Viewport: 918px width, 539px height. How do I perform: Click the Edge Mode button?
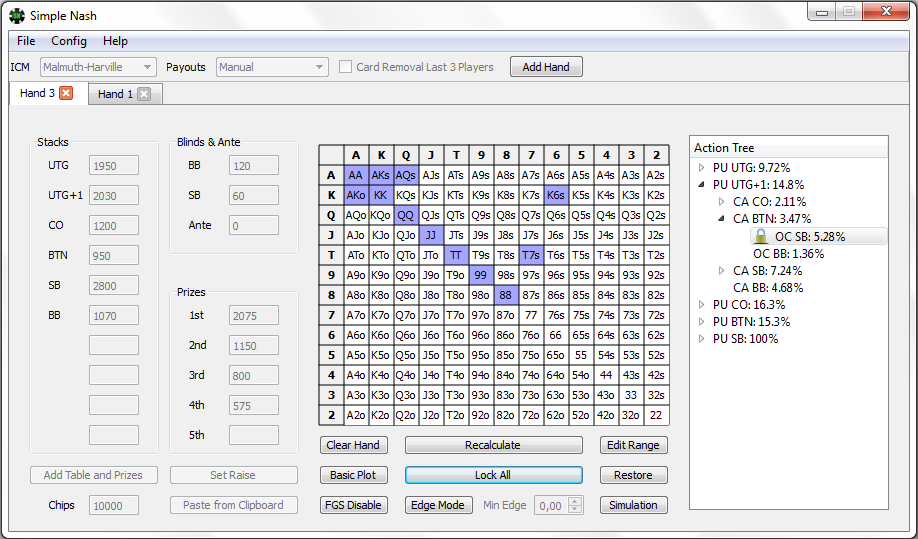pos(439,505)
